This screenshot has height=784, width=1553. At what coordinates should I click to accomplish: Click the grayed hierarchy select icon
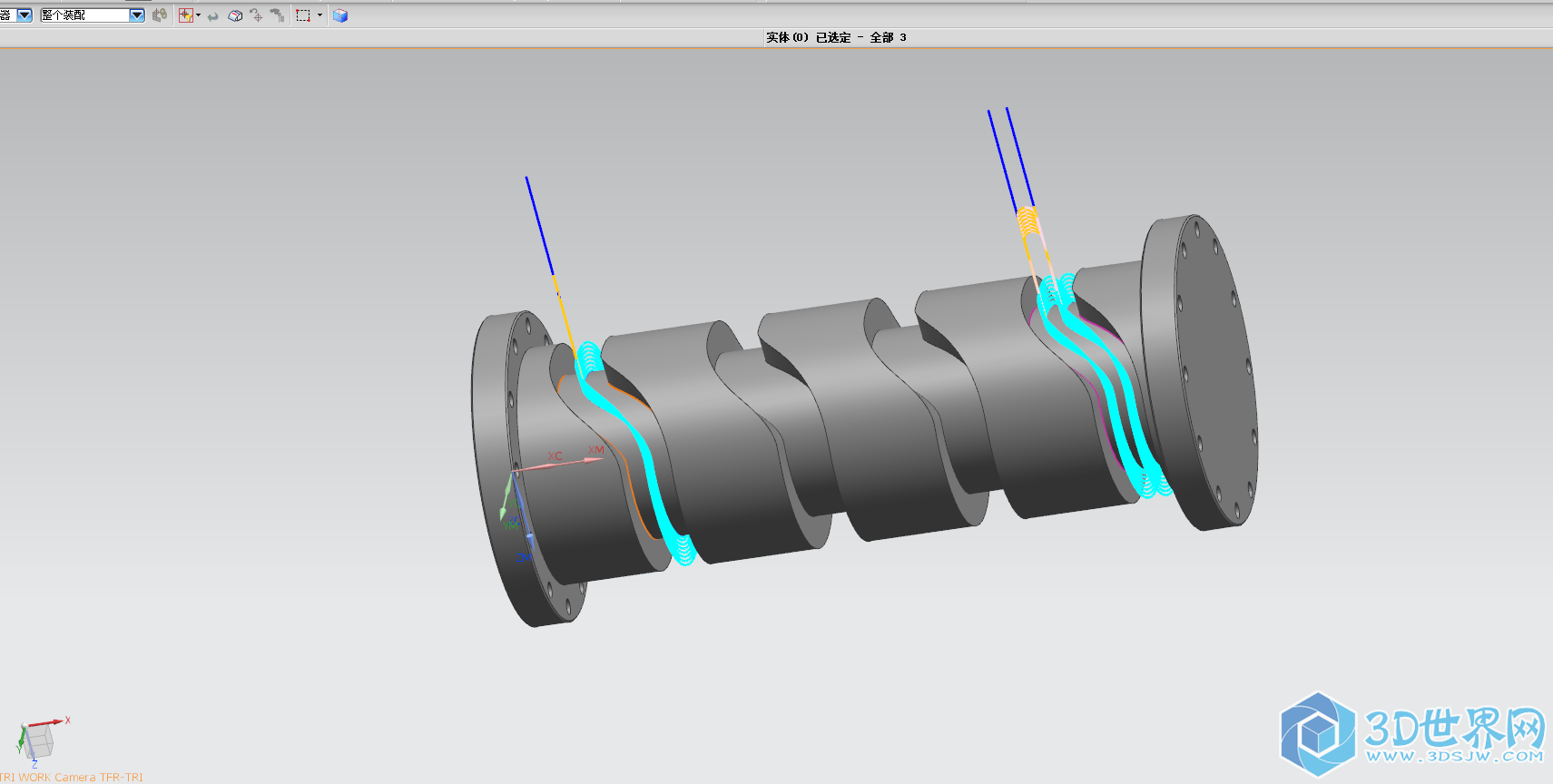277,15
